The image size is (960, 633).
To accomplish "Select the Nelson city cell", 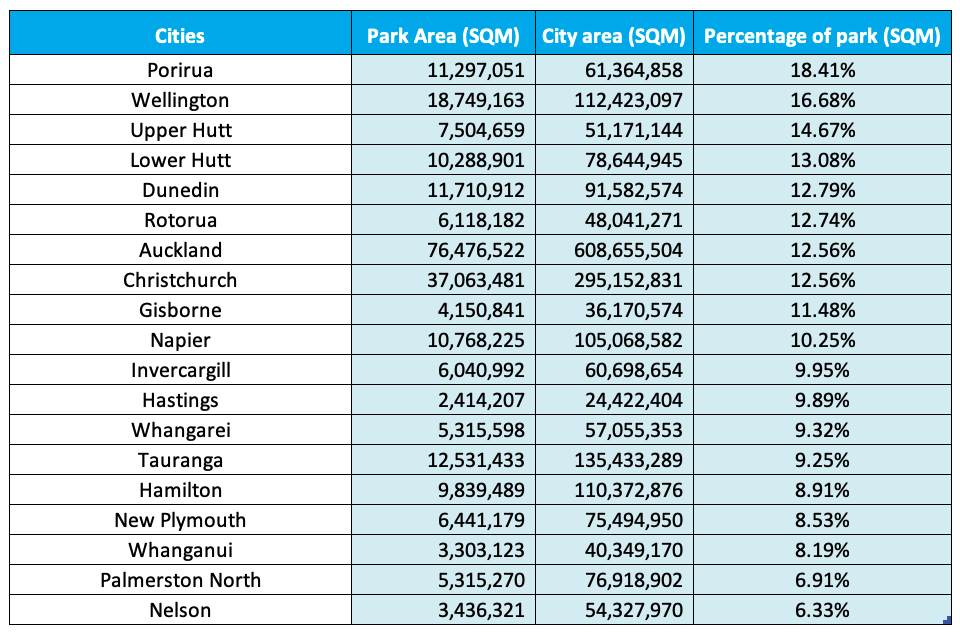I will tap(180, 610).
